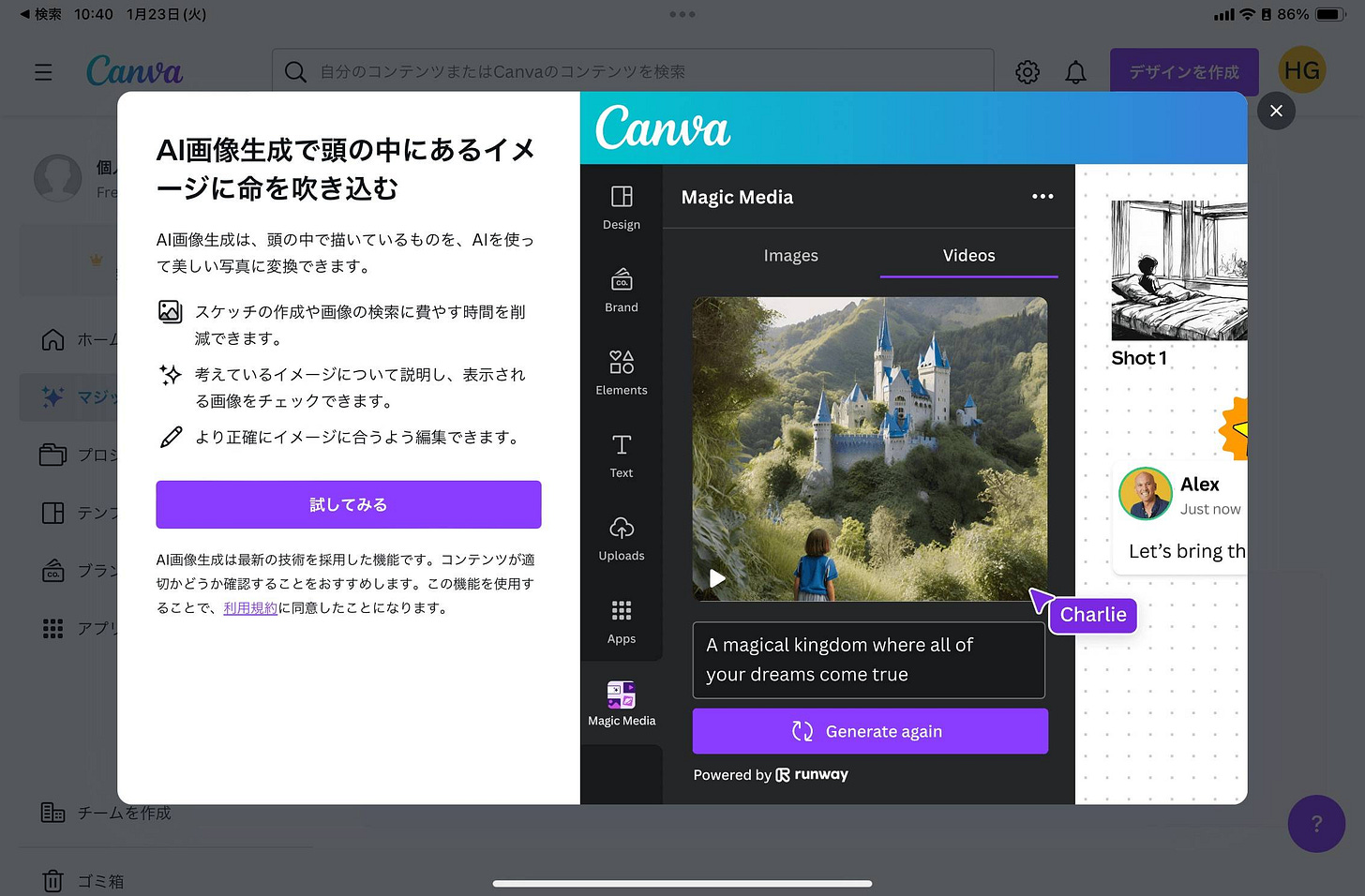Open the notifications bell icon
1365x896 pixels.
(1075, 72)
